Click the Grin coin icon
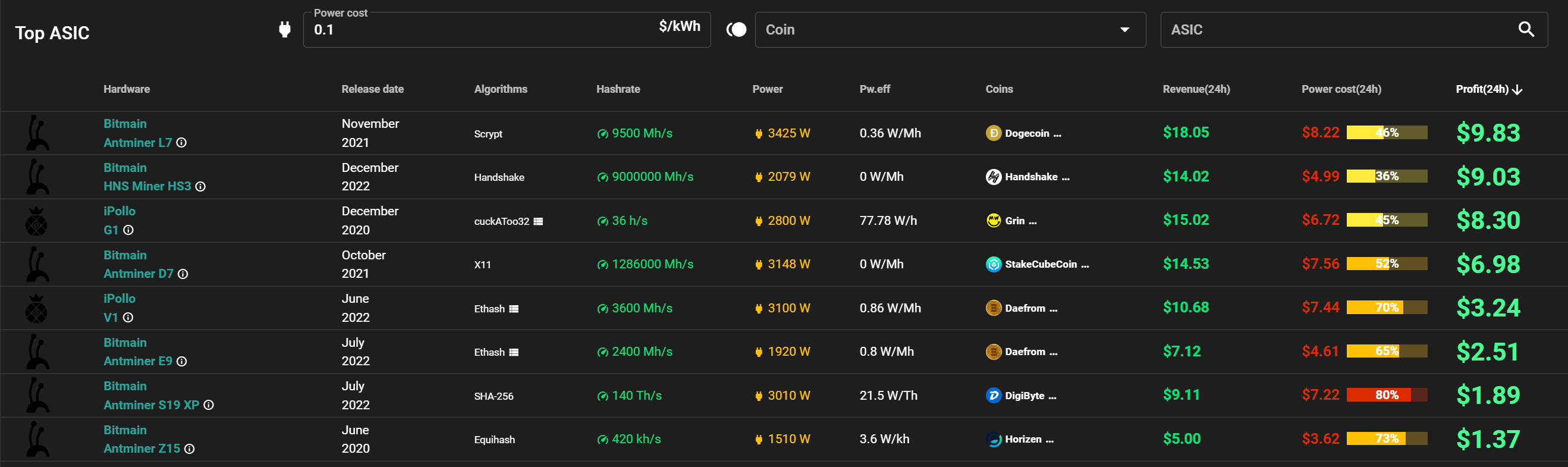Screen dimensions: 1568x467 (994, 220)
